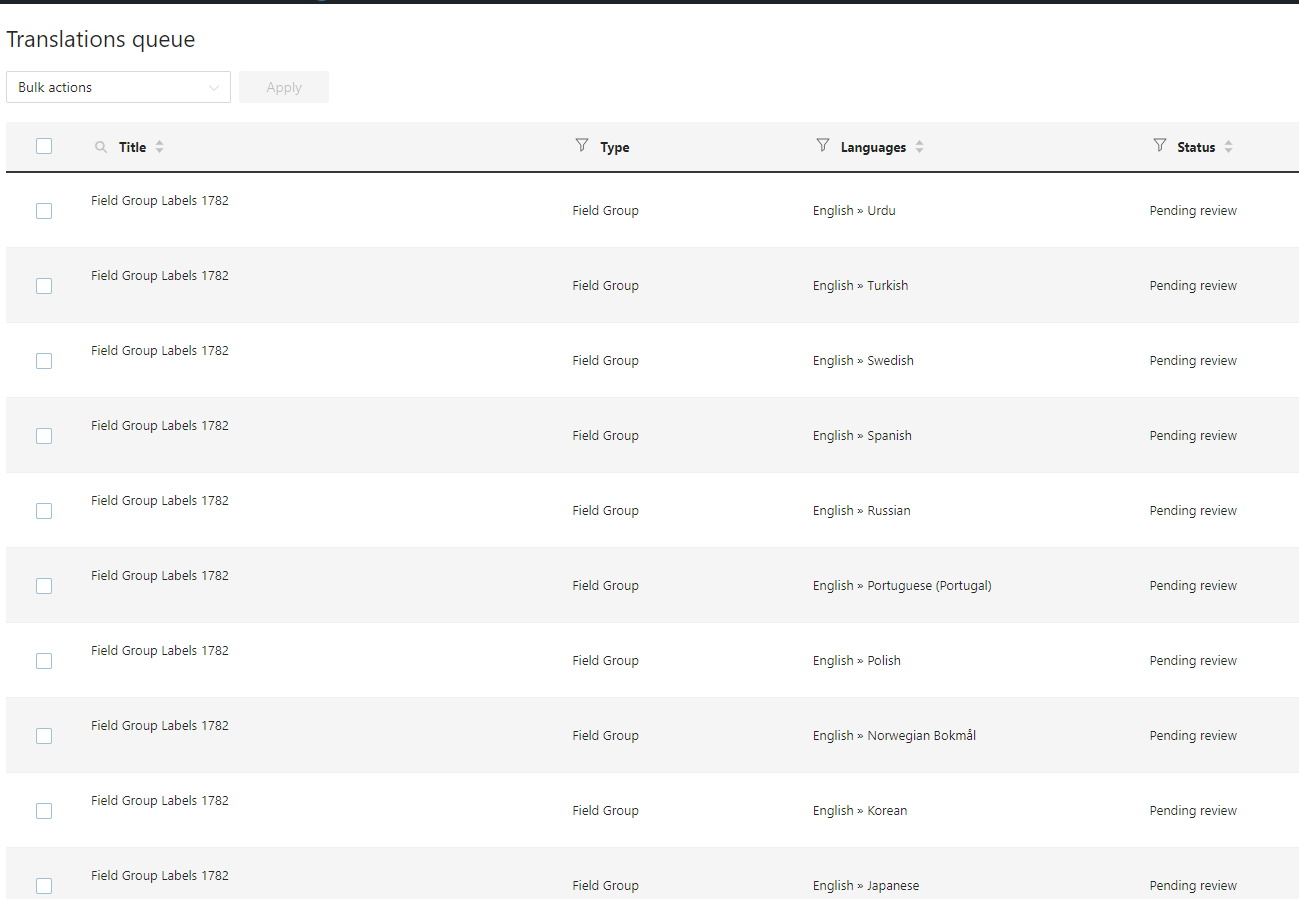Sort by Status using sort arrows
This screenshot has height=899, width=1299.
click(1228, 147)
